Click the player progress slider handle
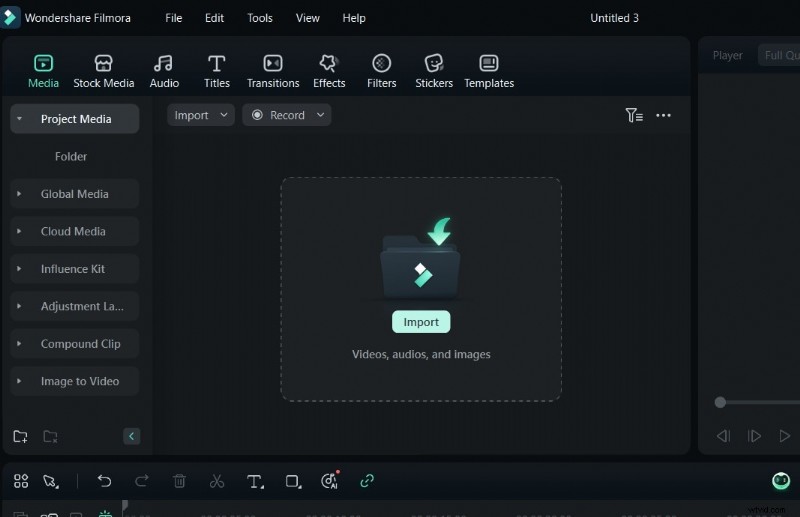The image size is (800, 517). 720,402
